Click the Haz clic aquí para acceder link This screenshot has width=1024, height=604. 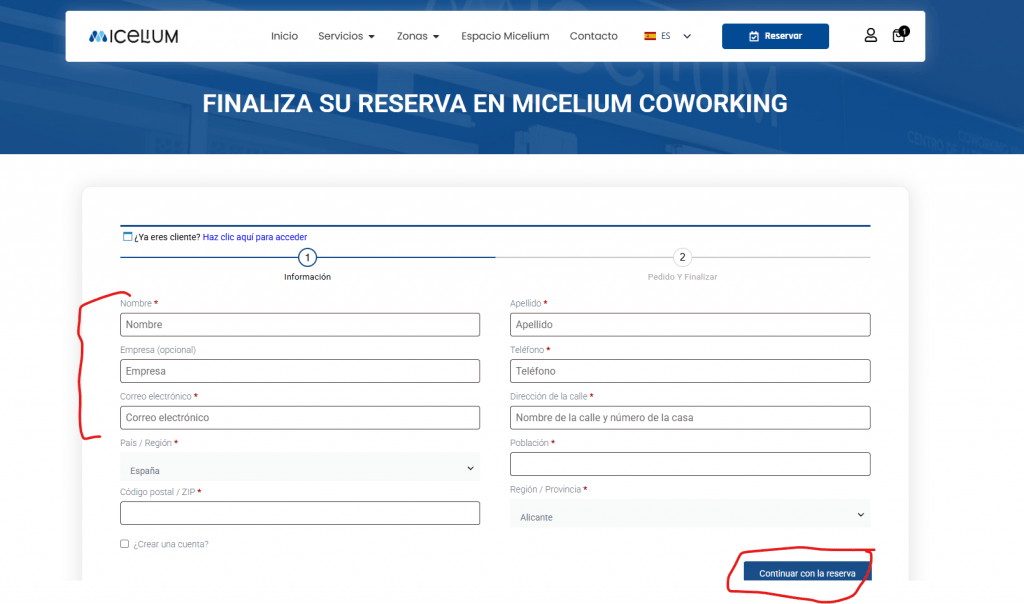(x=254, y=237)
